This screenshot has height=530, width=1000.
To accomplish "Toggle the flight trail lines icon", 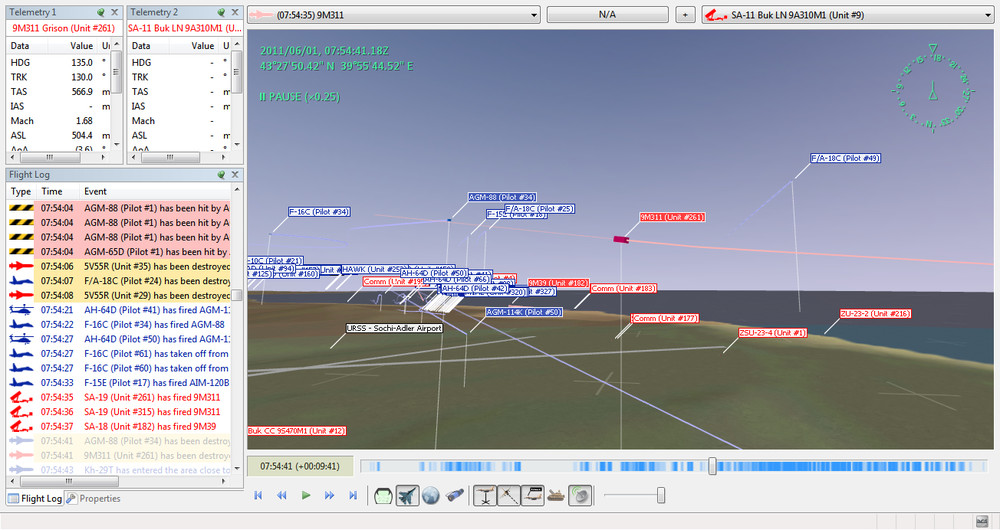I will point(508,496).
